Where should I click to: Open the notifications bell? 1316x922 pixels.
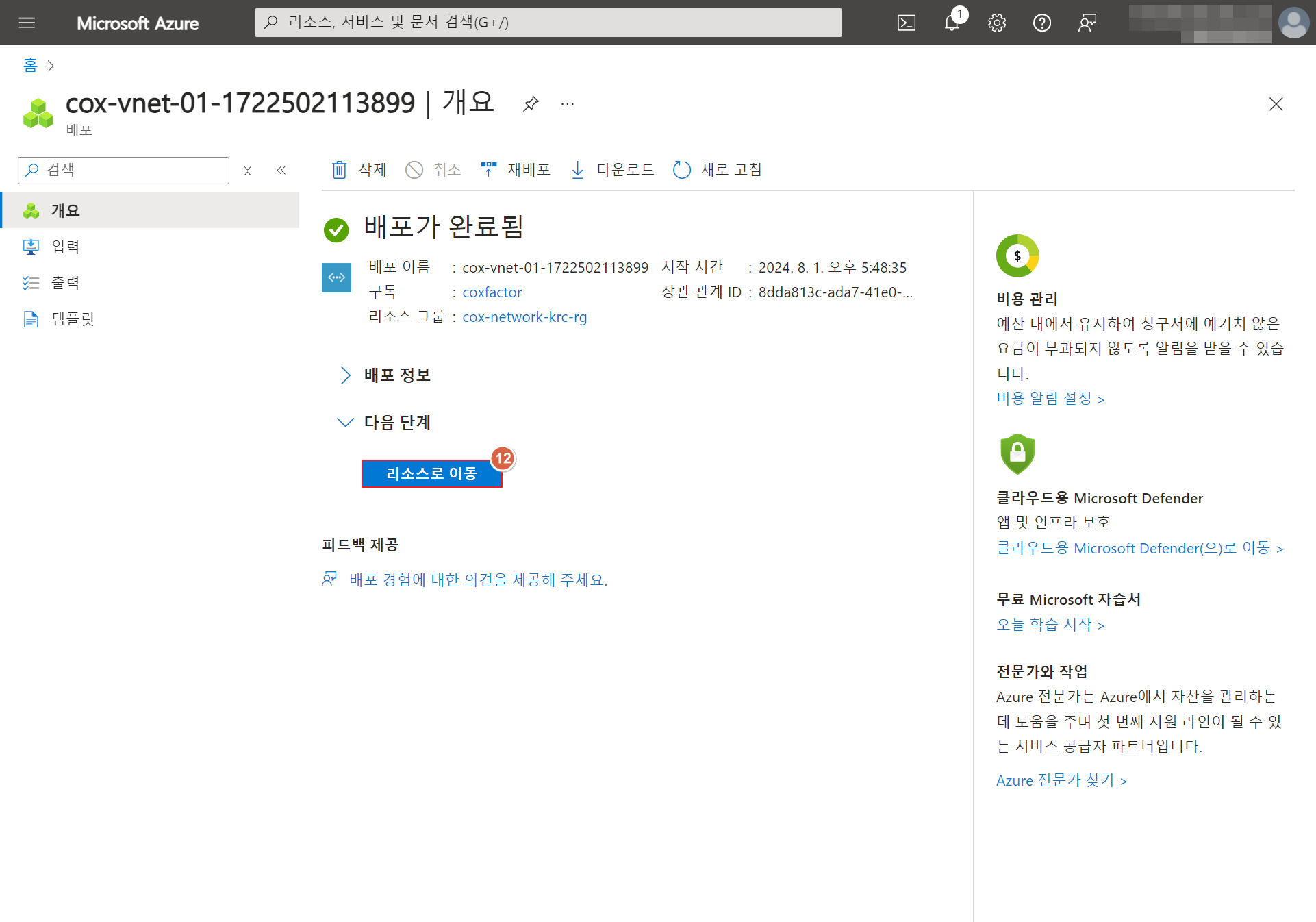point(952,23)
